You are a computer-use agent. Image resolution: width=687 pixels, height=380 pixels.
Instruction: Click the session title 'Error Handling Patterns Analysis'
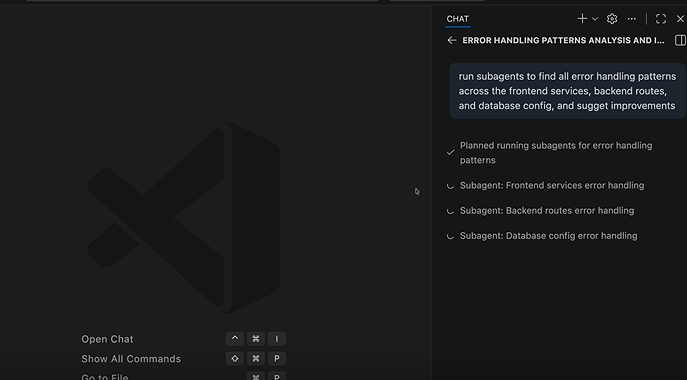tap(563, 40)
